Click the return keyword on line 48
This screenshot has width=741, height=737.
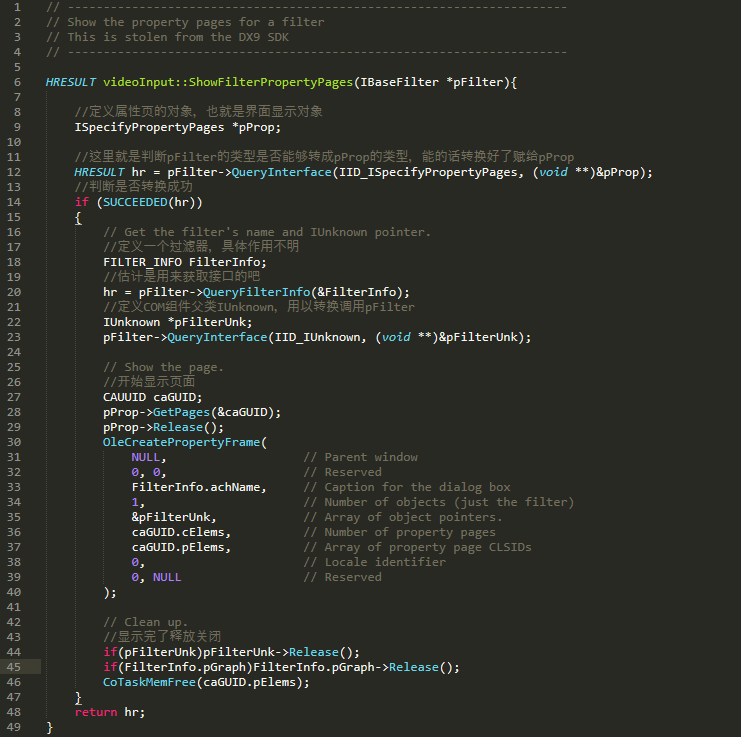[96, 712]
